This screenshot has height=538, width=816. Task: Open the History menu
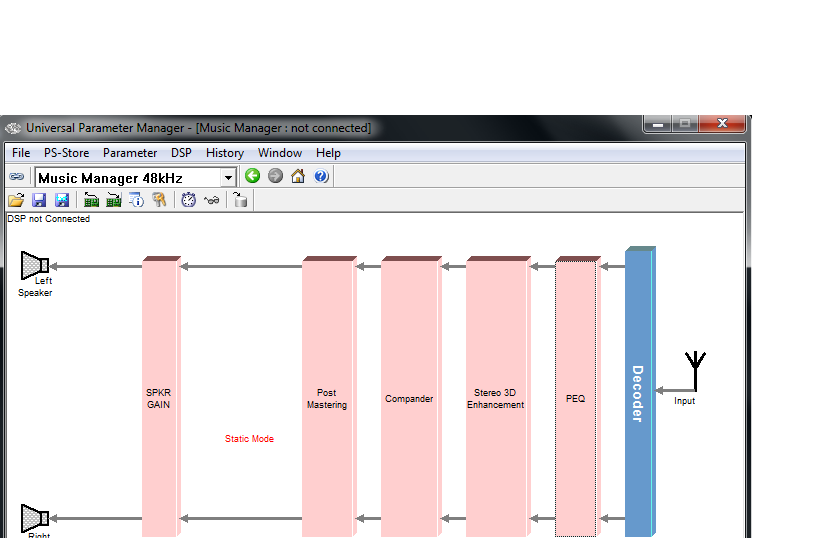(225, 153)
